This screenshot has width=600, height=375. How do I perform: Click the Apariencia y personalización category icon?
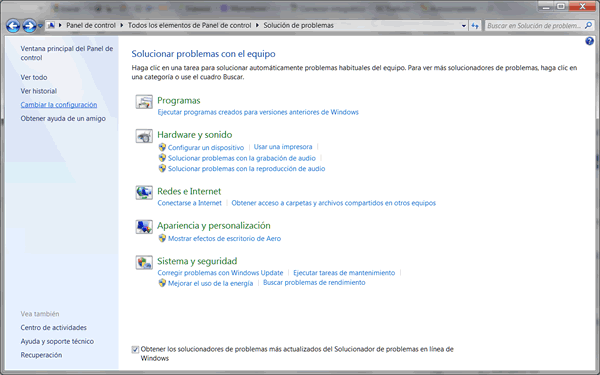click(144, 227)
